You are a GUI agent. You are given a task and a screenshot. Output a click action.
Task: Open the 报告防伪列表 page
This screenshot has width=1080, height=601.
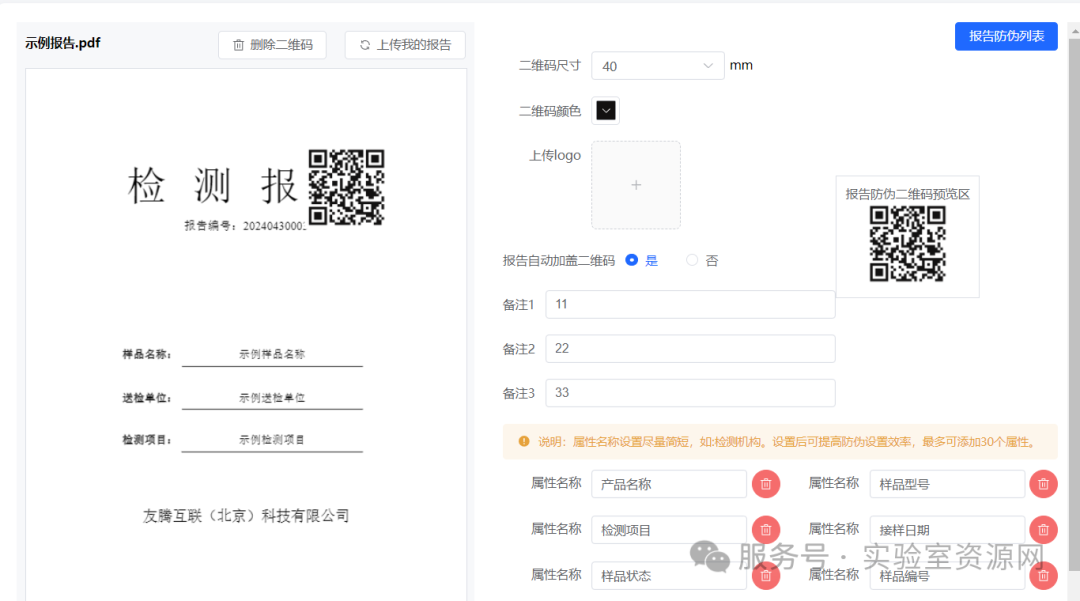[1006, 36]
